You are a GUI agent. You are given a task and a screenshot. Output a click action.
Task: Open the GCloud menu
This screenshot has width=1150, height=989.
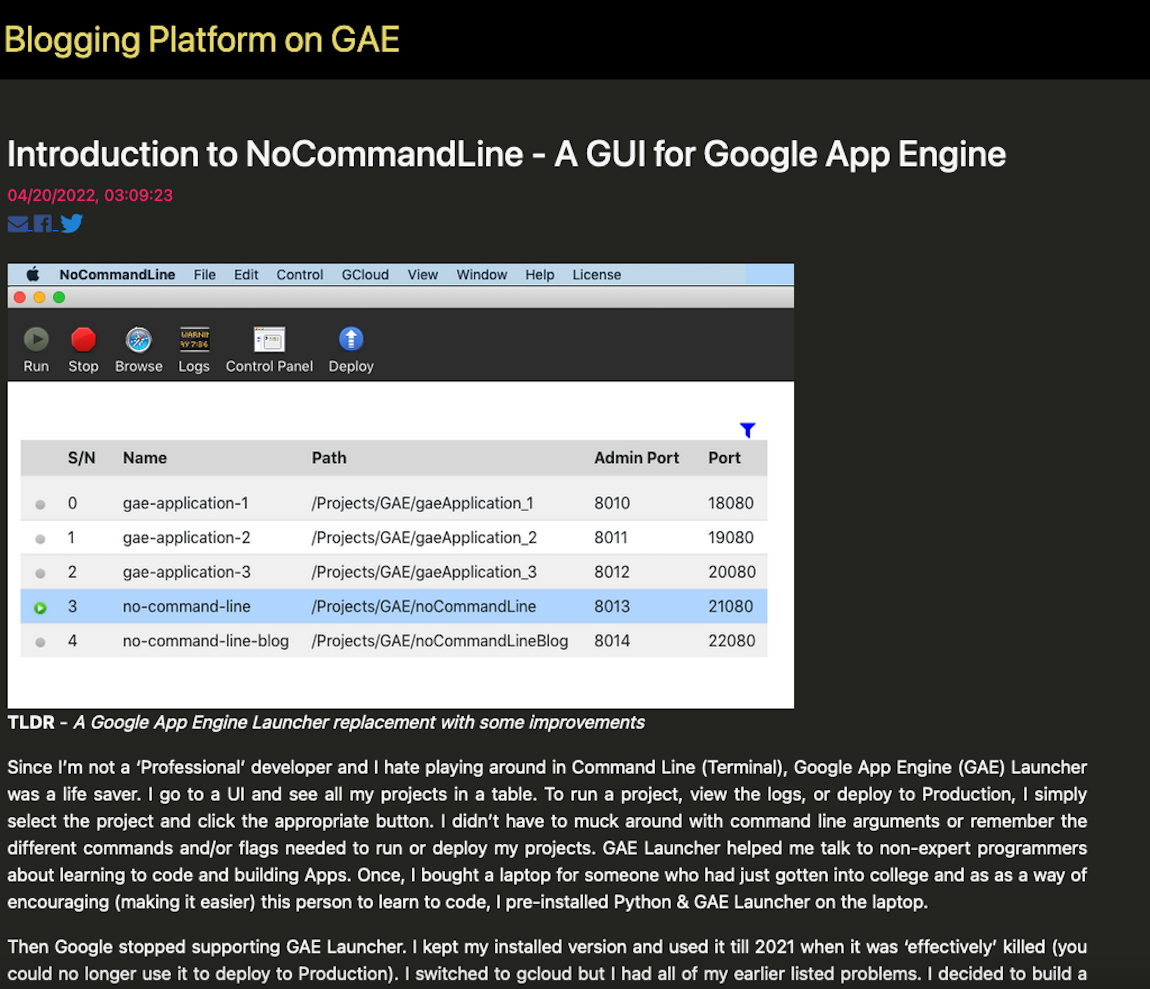pos(365,274)
